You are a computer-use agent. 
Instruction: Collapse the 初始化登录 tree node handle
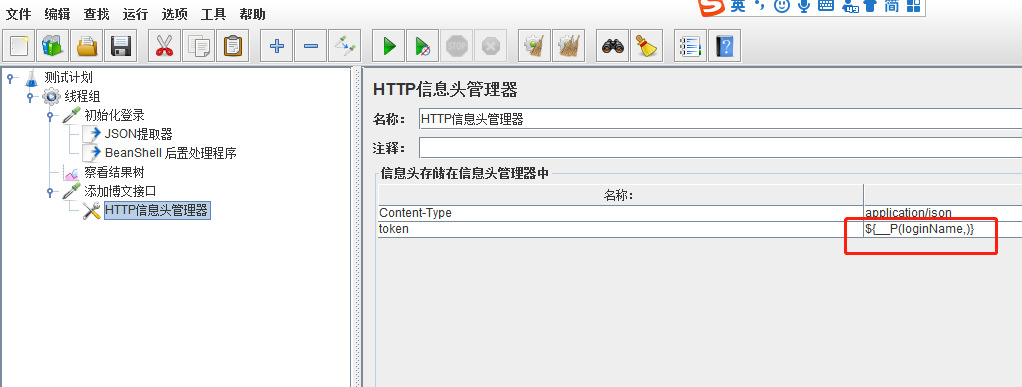tap(50, 116)
